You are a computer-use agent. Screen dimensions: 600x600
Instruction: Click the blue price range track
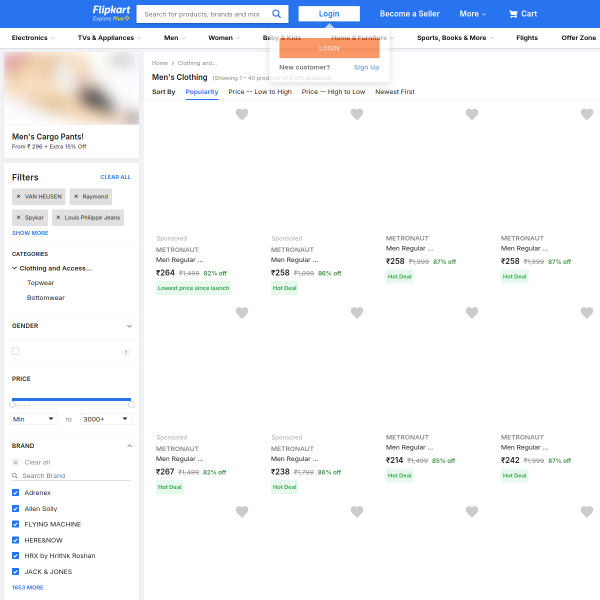(x=71, y=399)
